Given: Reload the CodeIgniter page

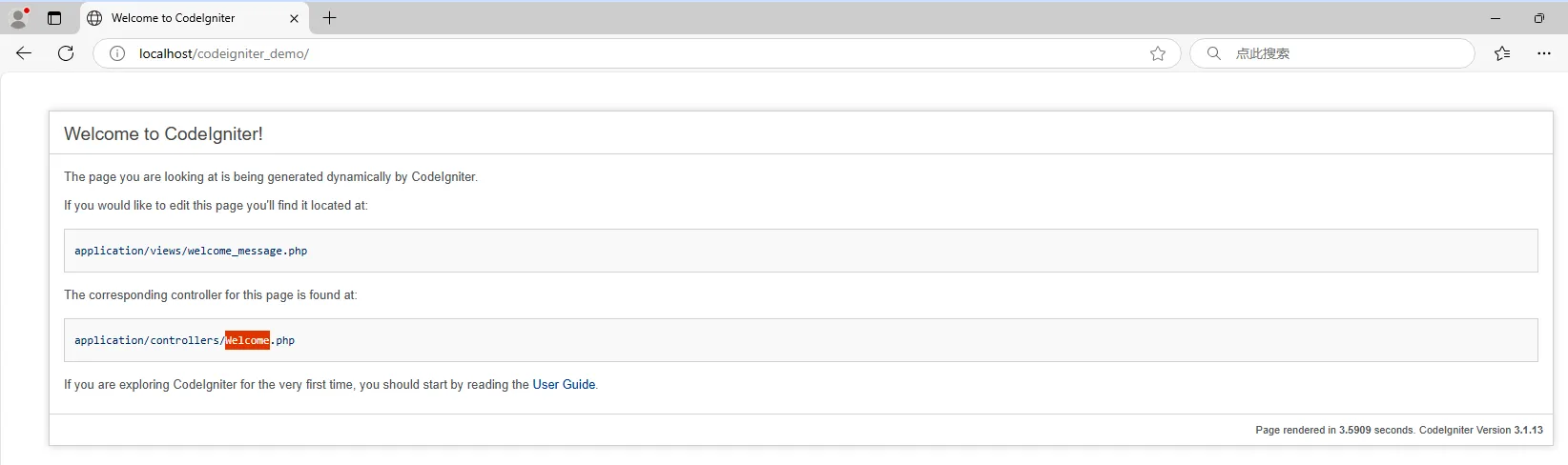Looking at the screenshot, I should click(x=66, y=53).
